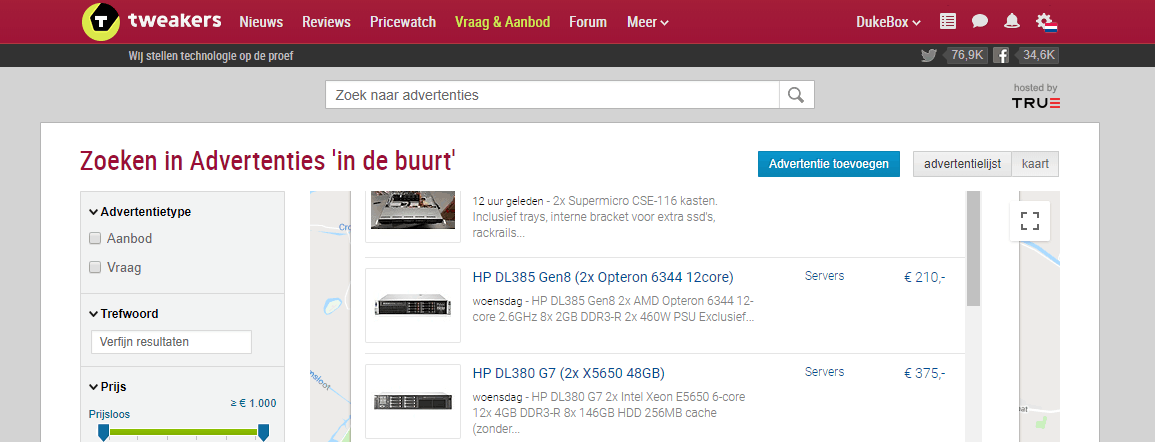Focus the Zoek naar advertenties search field
Viewport: 1155px width, 442px height.
point(552,95)
